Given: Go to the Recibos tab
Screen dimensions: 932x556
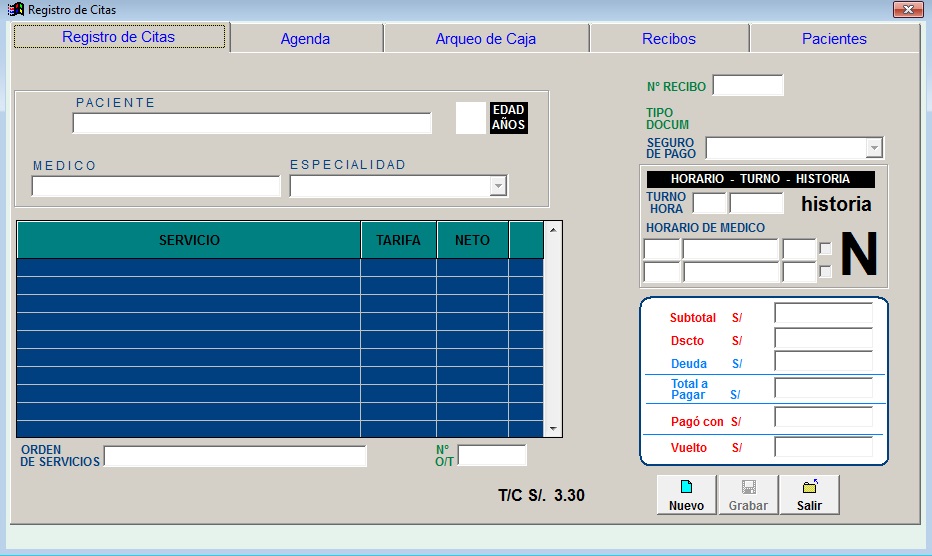Looking at the screenshot, I should pyautogui.click(x=668, y=39).
